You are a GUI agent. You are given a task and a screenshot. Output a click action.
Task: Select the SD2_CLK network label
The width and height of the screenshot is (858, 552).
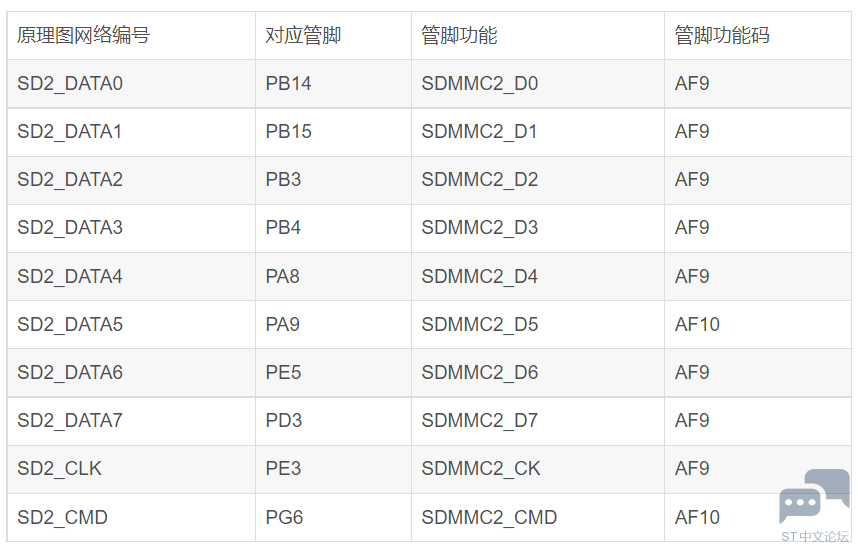[60, 469]
